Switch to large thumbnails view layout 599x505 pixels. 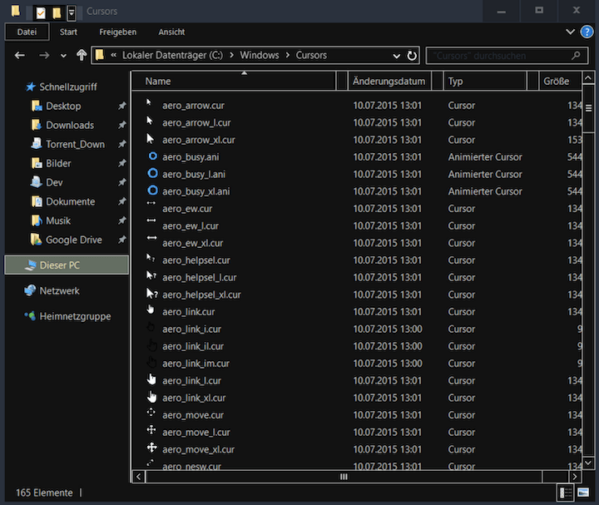click(583, 492)
